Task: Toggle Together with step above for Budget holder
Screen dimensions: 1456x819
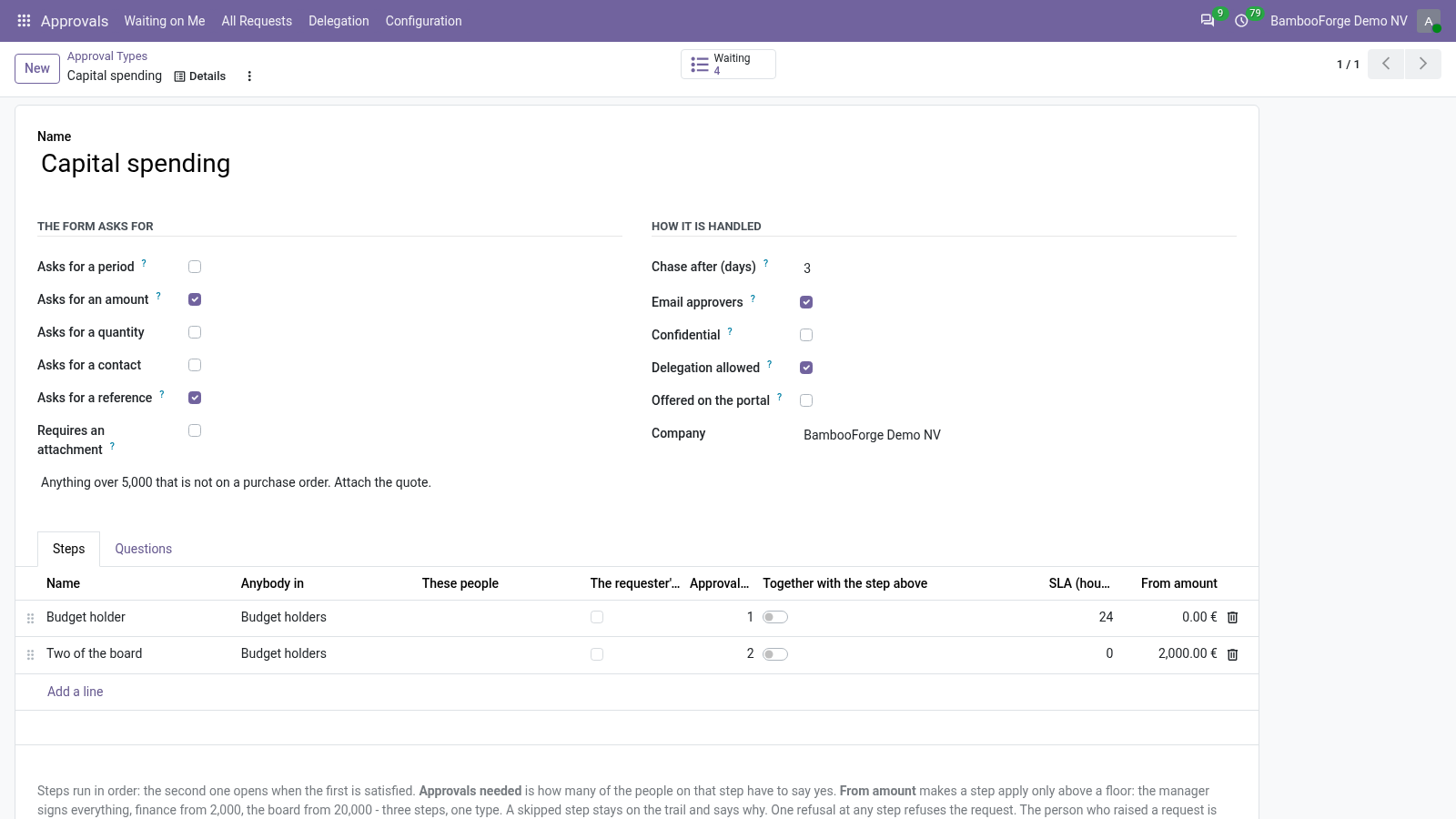Action: pyautogui.click(x=775, y=617)
